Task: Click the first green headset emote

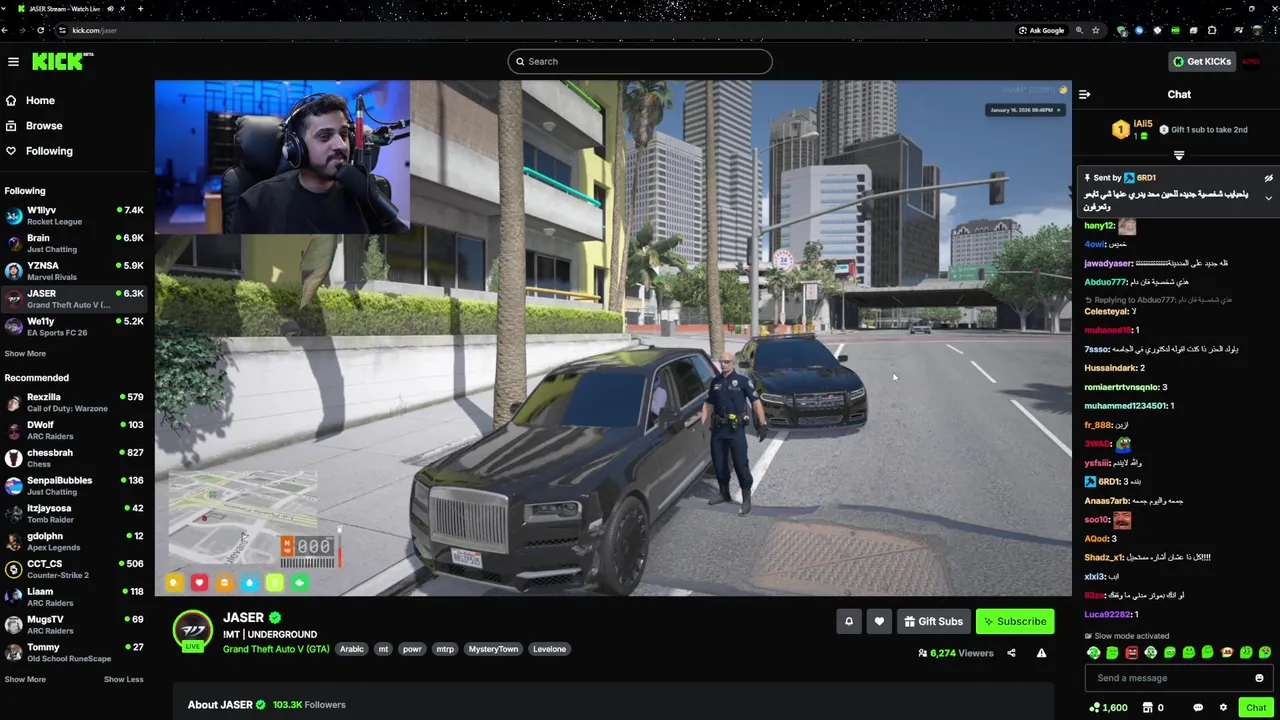Action: tap(1093, 653)
